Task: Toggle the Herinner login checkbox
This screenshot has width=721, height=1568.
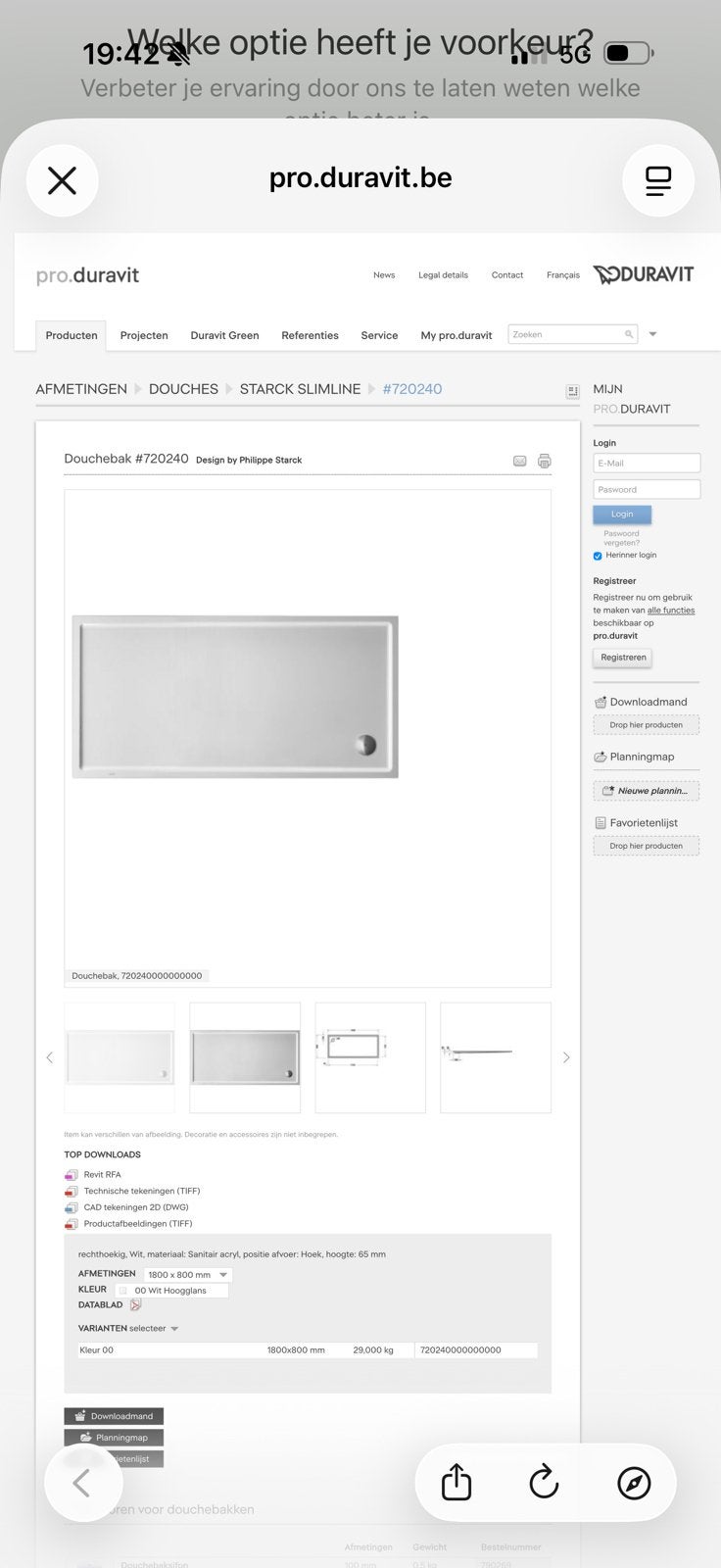Action: (598, 556)
